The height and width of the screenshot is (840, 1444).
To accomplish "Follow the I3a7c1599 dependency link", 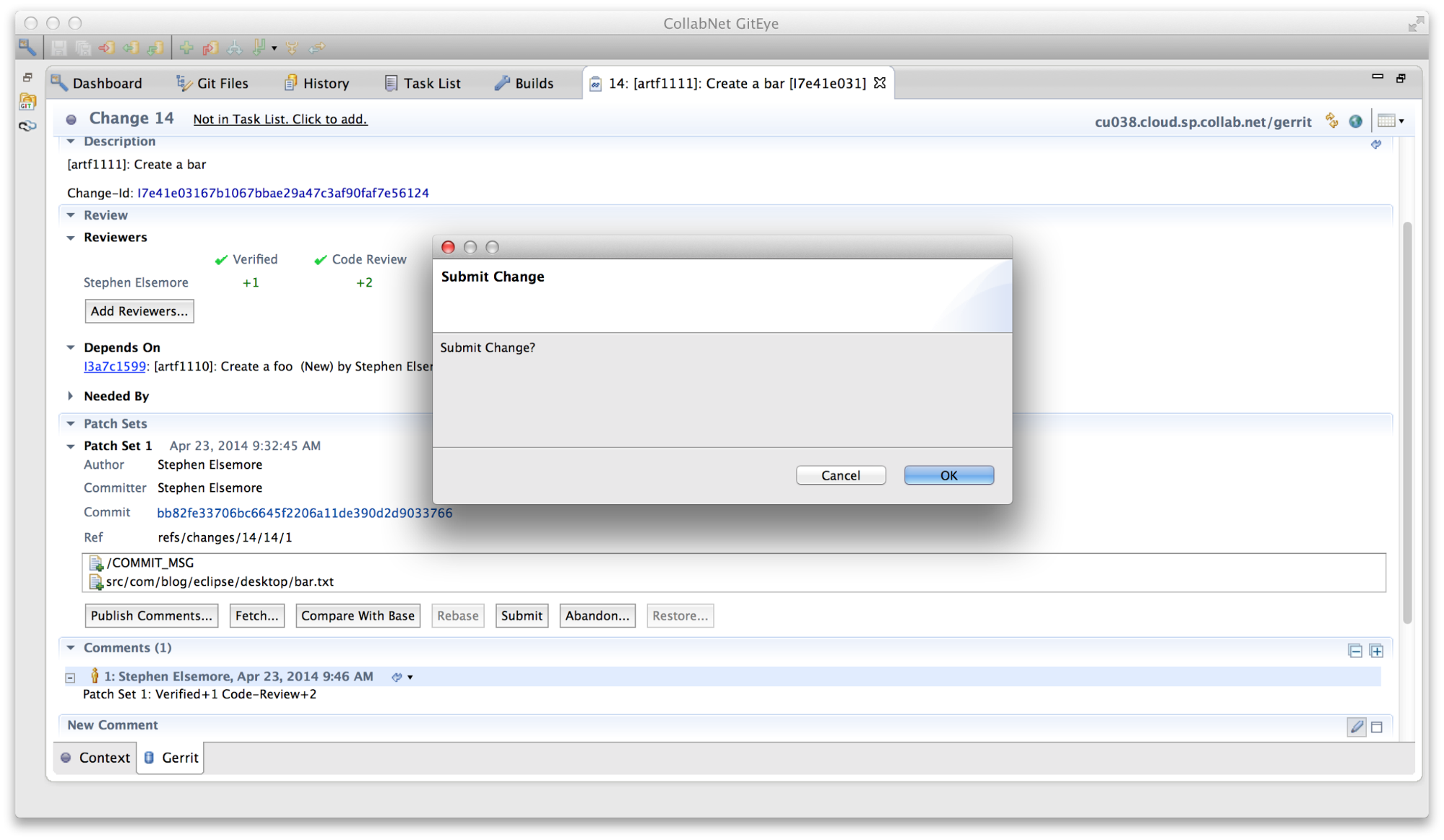I will 114,366.
